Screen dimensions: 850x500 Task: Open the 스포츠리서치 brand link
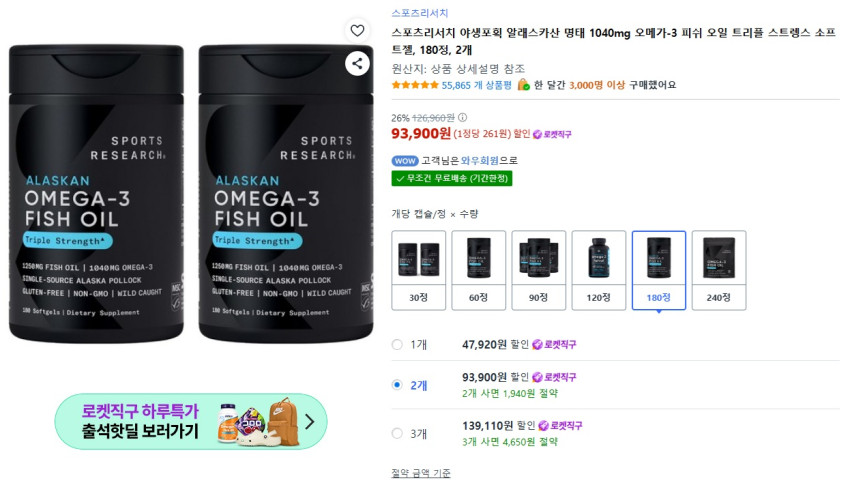click(x=420, y=14)
